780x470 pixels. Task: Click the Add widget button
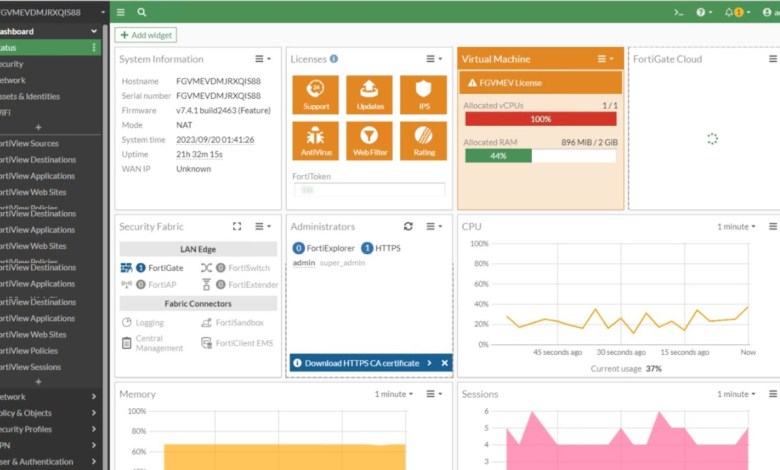click(147, 35)
